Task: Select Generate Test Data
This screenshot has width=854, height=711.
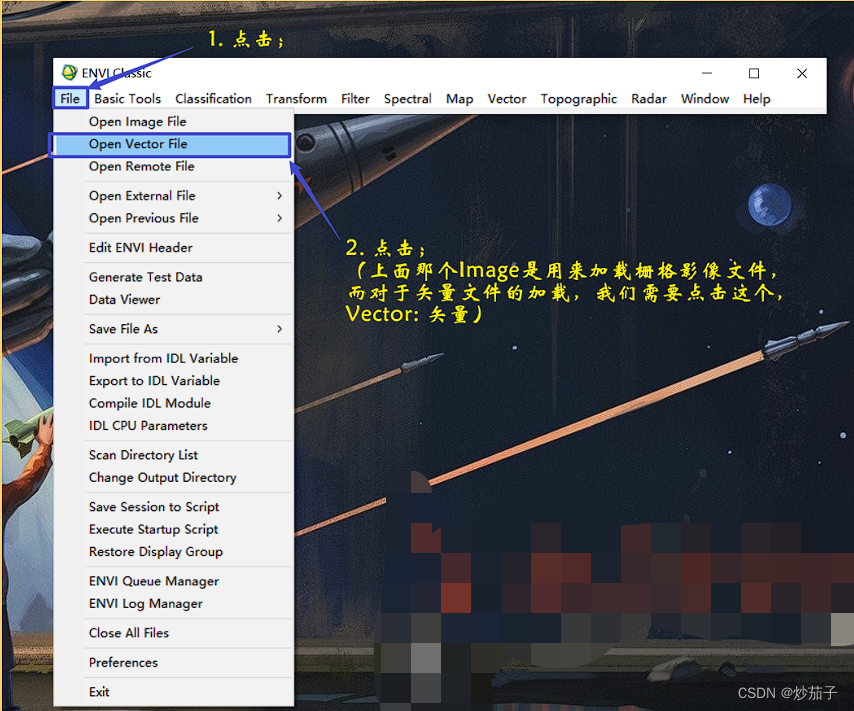Action: coord(173,277)
